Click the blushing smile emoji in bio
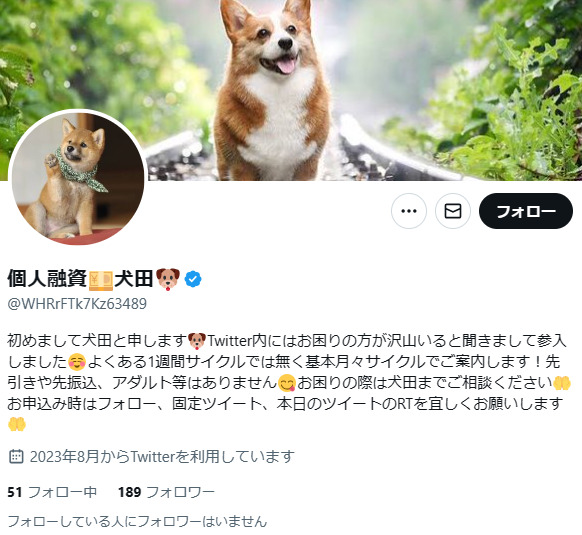Image resolution: width=582 pixels, height=535 pixels. click(77, 362)
